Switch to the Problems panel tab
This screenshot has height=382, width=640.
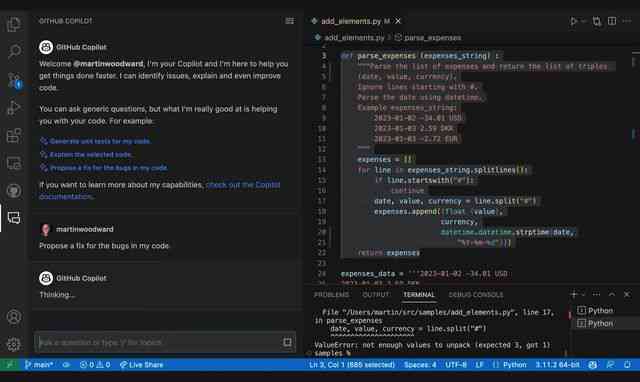pyautogui.click(x=331, y=295)
